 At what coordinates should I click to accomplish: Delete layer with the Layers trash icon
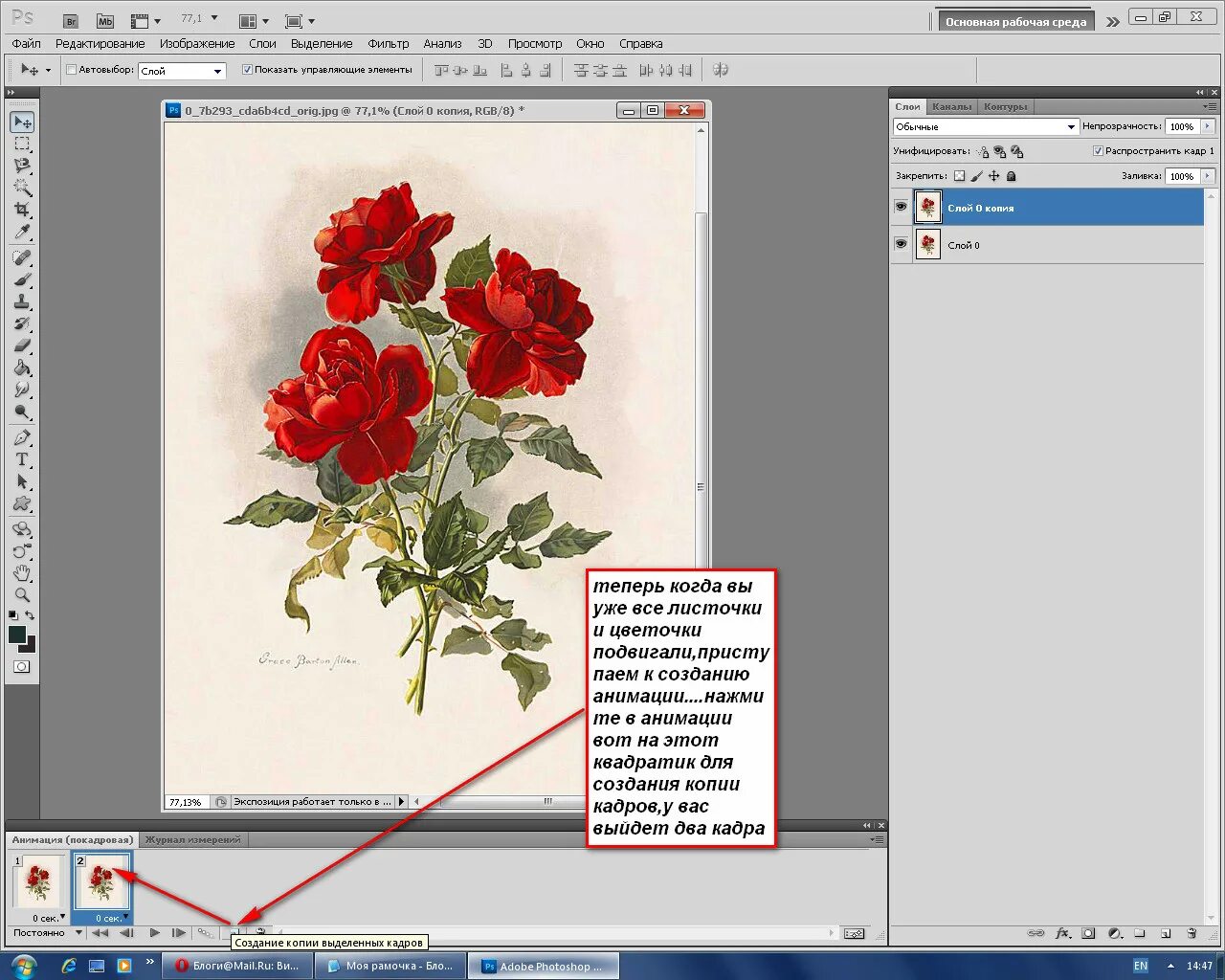[x=1192, y=933]
